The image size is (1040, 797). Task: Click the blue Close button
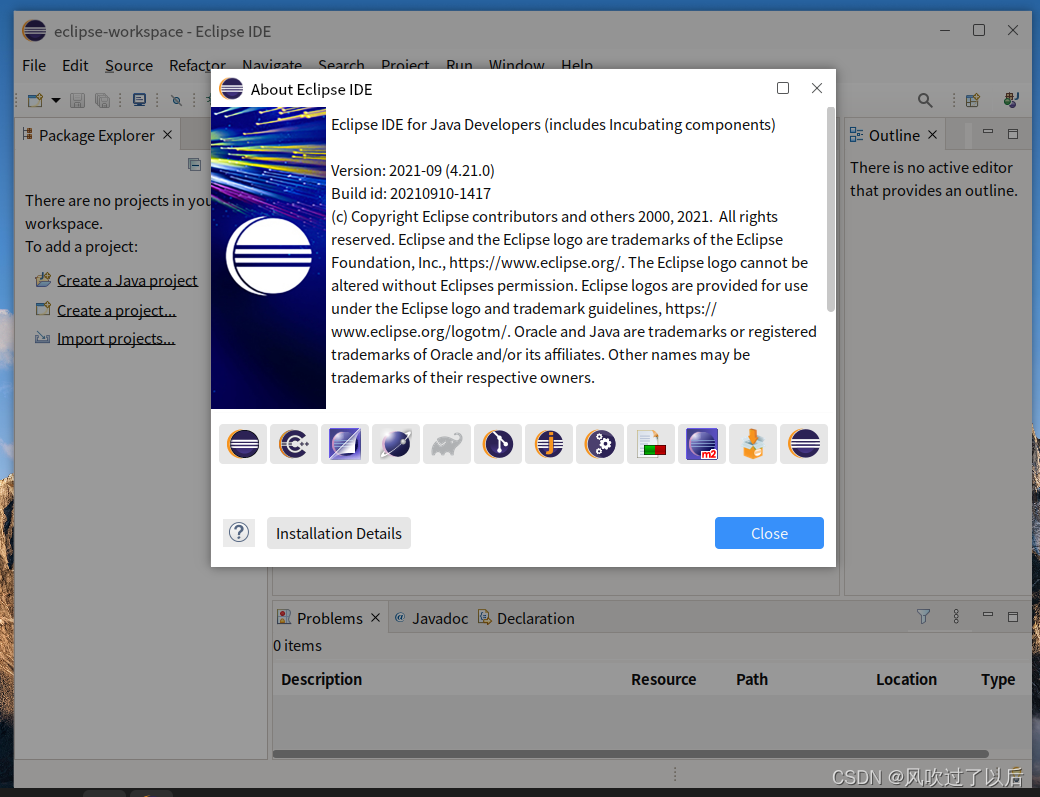(x=769, y=533)
